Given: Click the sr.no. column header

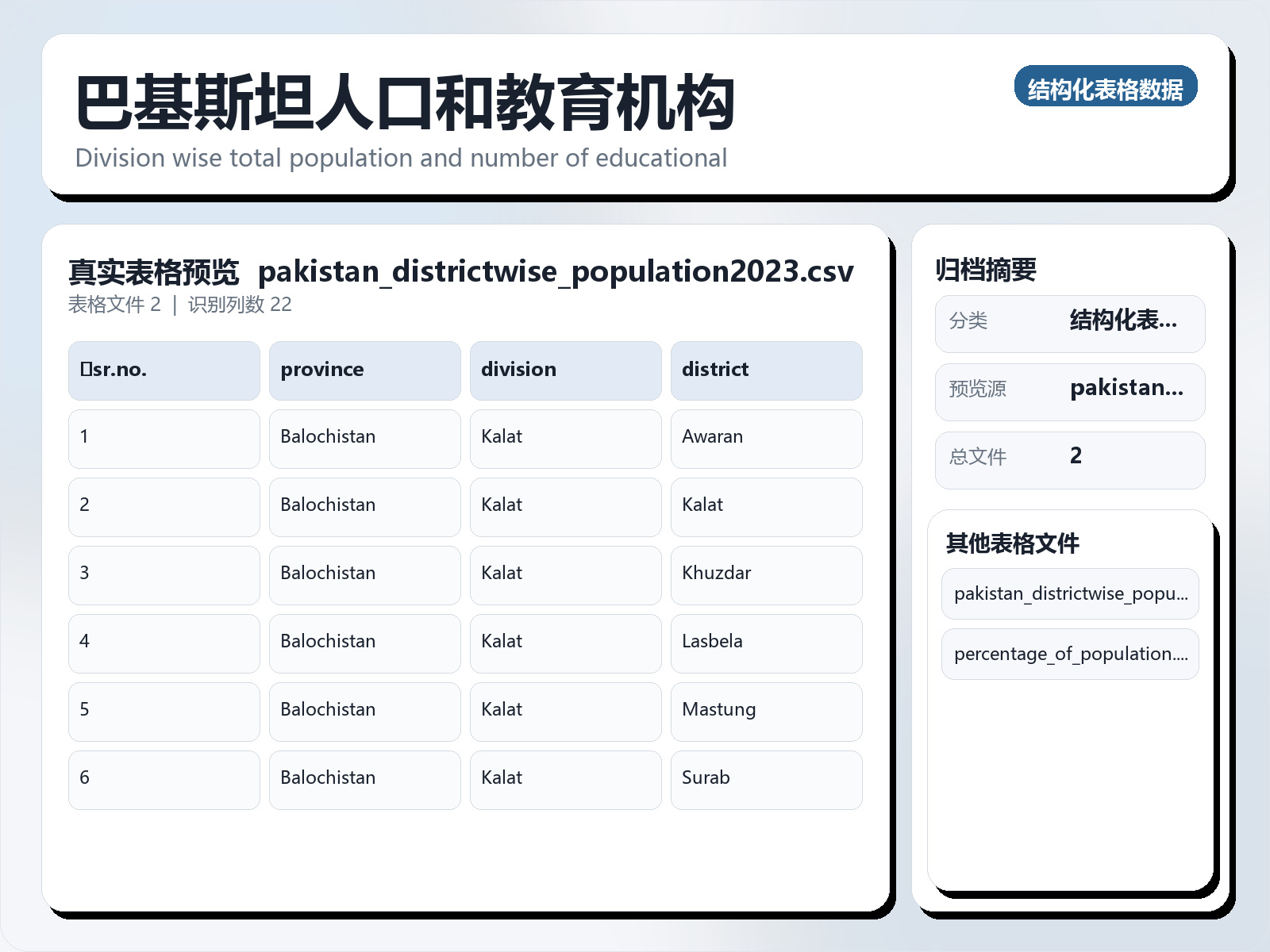Looking at the screenshot, I should (164, 370).
